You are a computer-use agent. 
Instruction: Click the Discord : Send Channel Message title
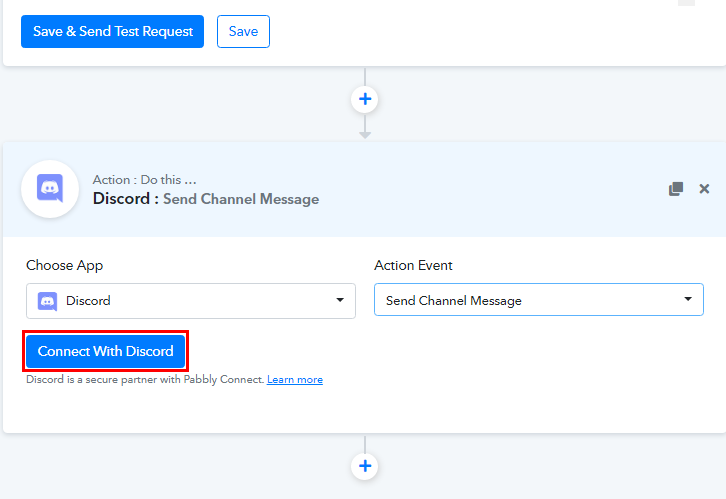(206, 199)
